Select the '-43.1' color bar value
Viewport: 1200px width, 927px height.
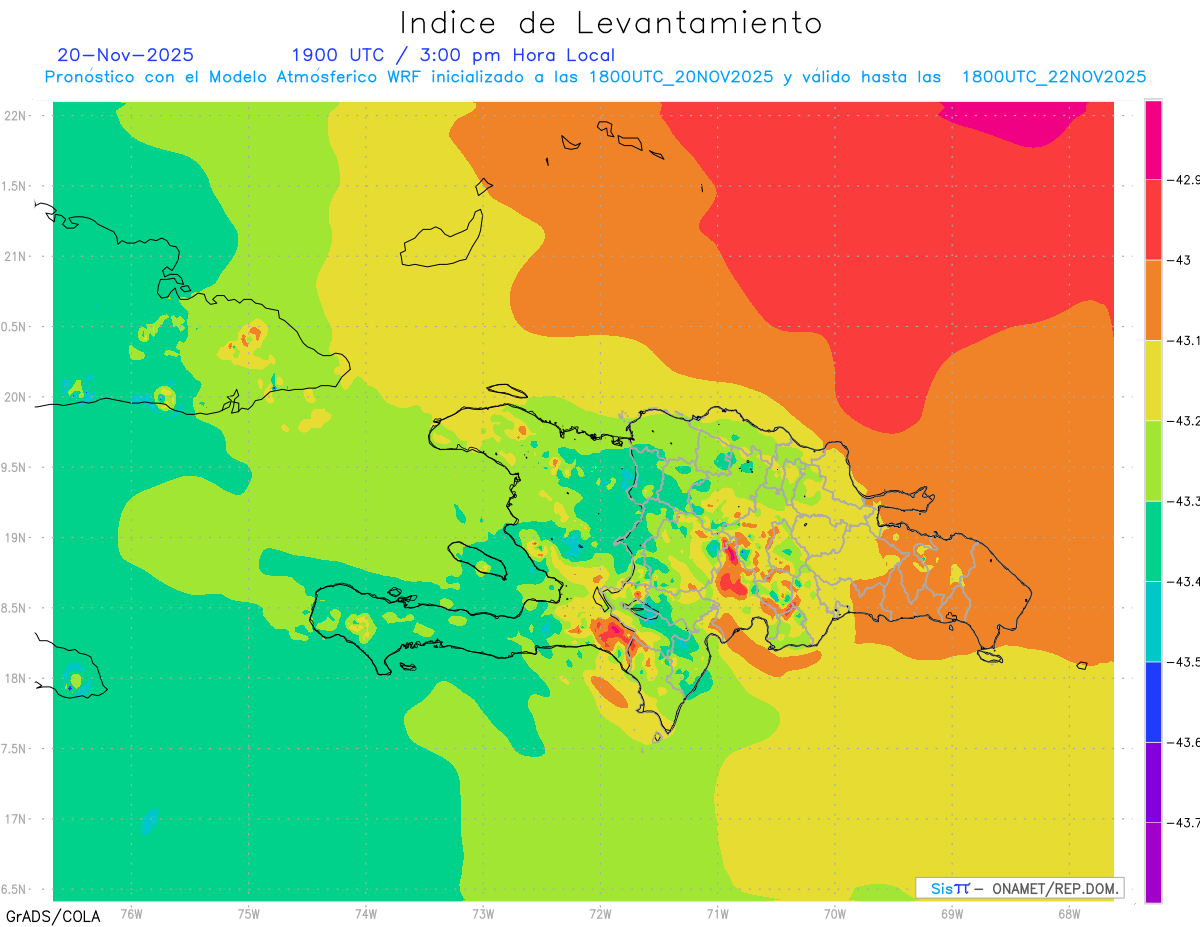point(1184,341)
